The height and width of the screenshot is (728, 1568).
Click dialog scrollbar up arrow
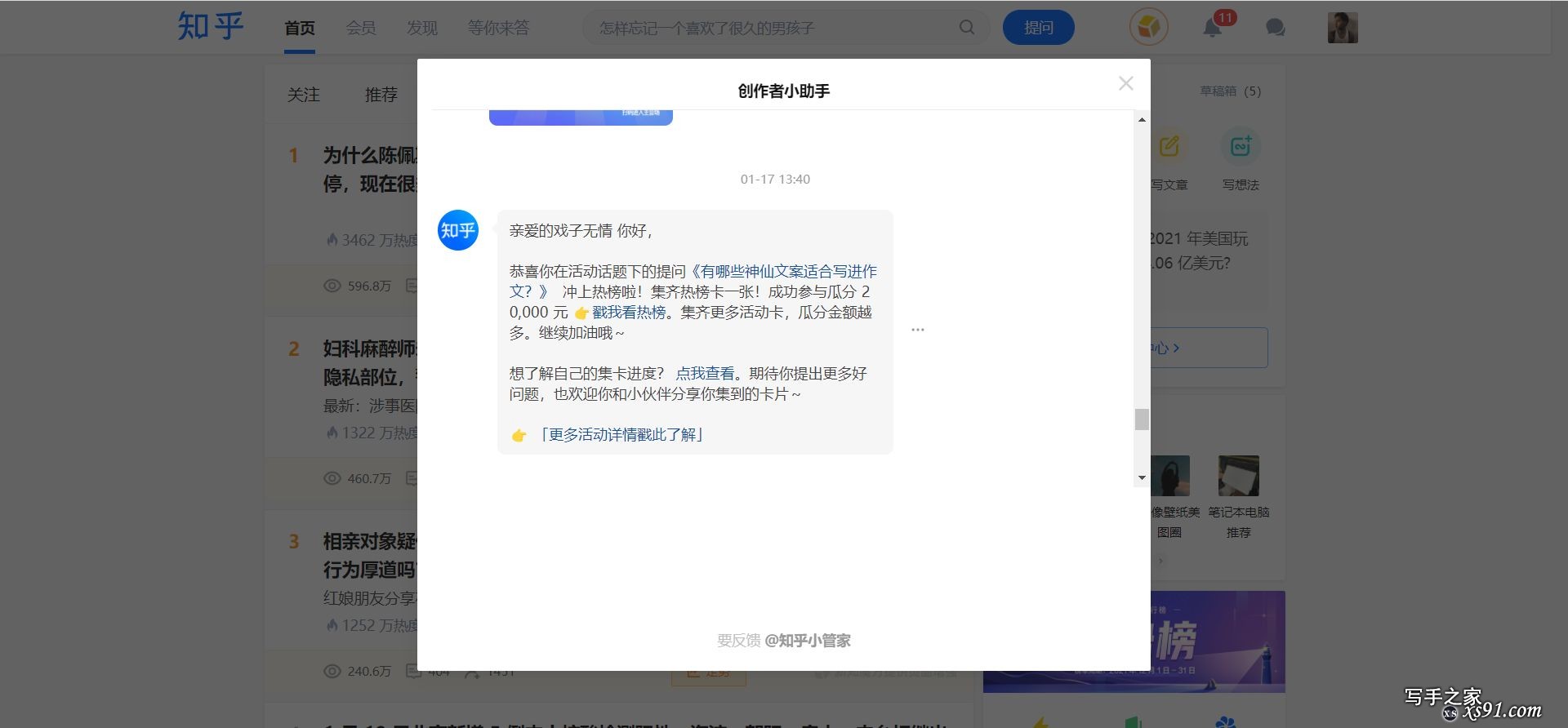point(1142,120)
